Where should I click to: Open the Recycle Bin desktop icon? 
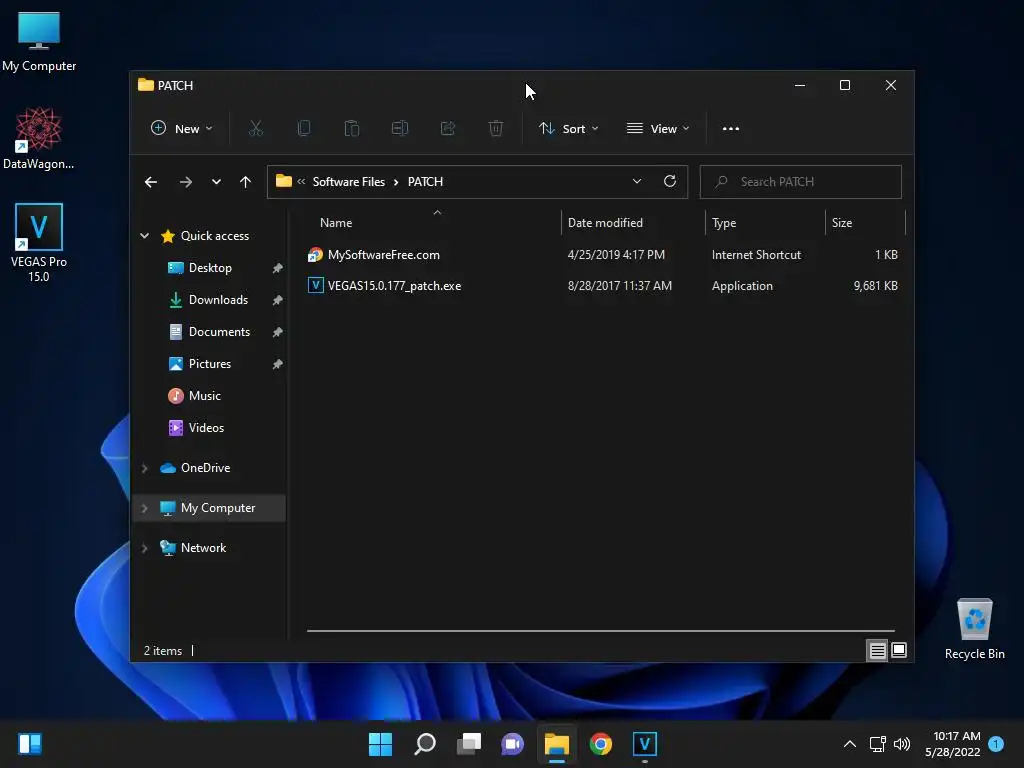974,629
